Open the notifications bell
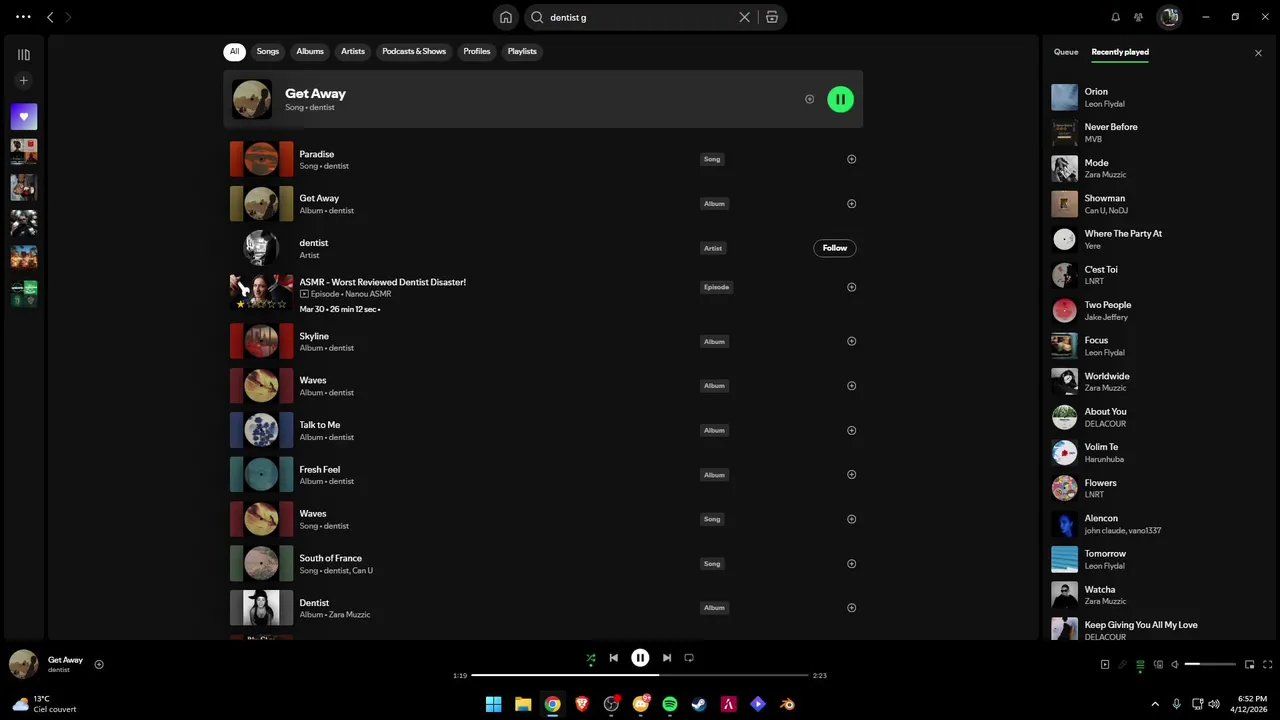This screenshot has height=720, width=1280. pyautogui.click(x=1116, y=17)
